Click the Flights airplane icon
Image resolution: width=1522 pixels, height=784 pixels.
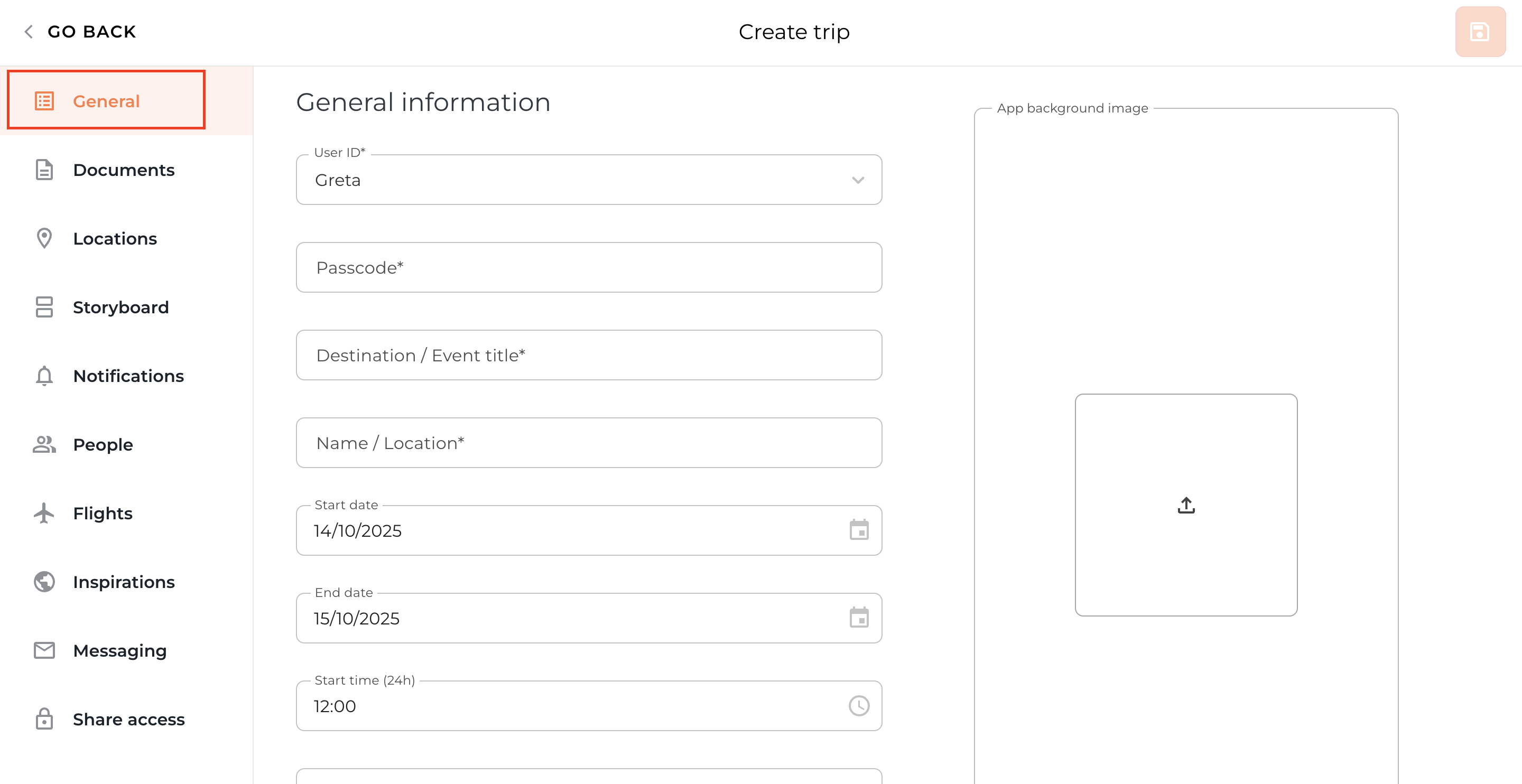click(44, 513)
